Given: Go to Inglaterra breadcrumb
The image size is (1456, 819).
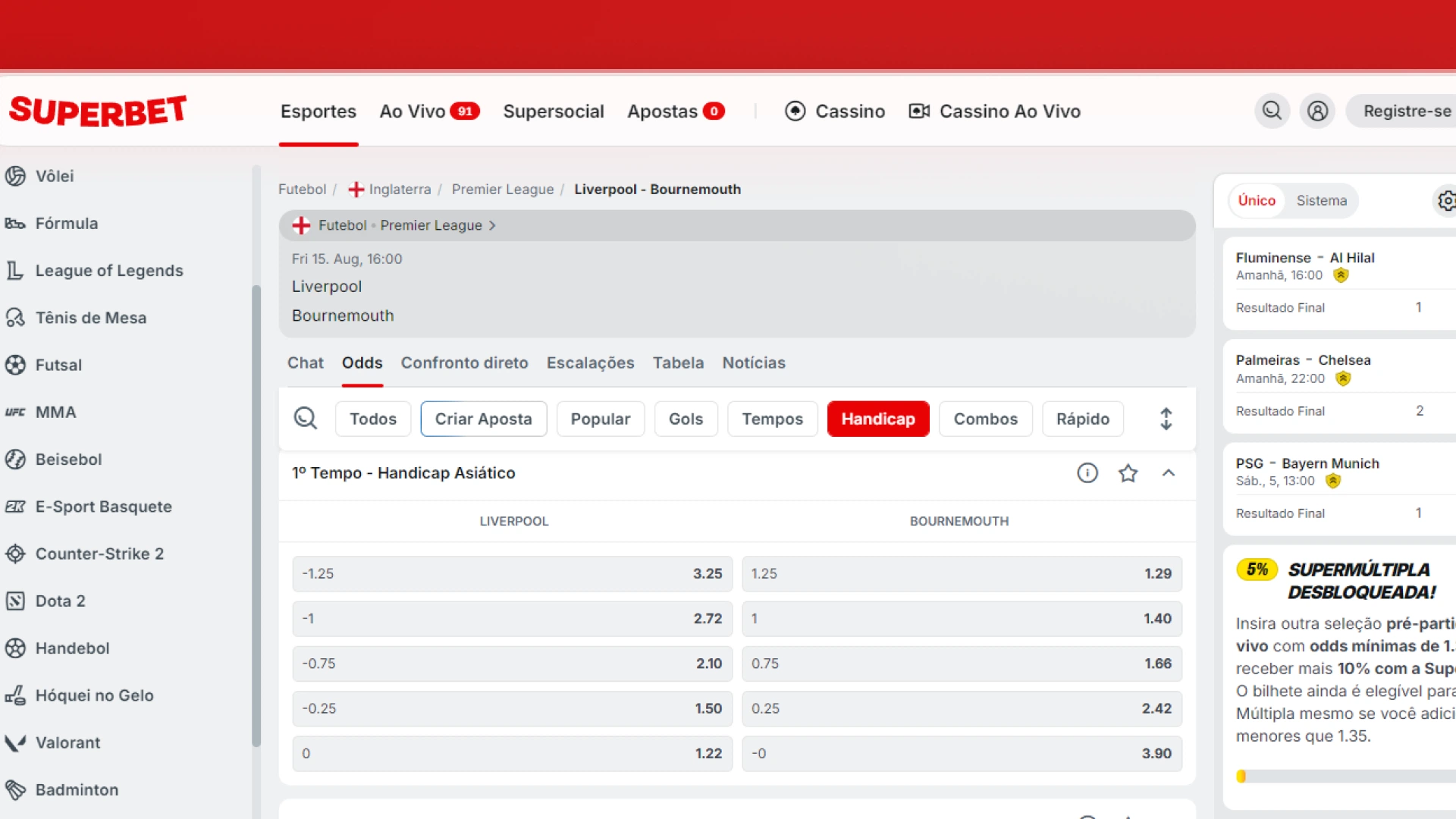Looking at the screenshot, I should (x=390, y=190).
